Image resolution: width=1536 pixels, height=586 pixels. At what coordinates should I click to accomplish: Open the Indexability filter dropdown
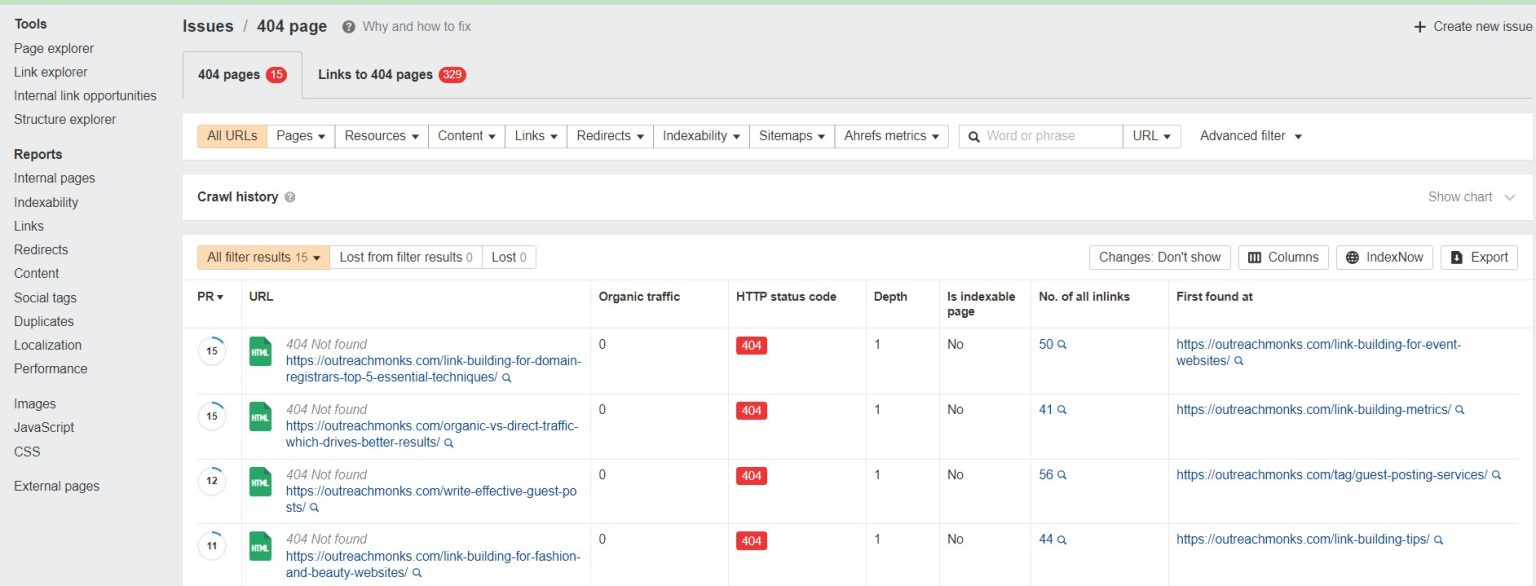[x=700, y=135]
